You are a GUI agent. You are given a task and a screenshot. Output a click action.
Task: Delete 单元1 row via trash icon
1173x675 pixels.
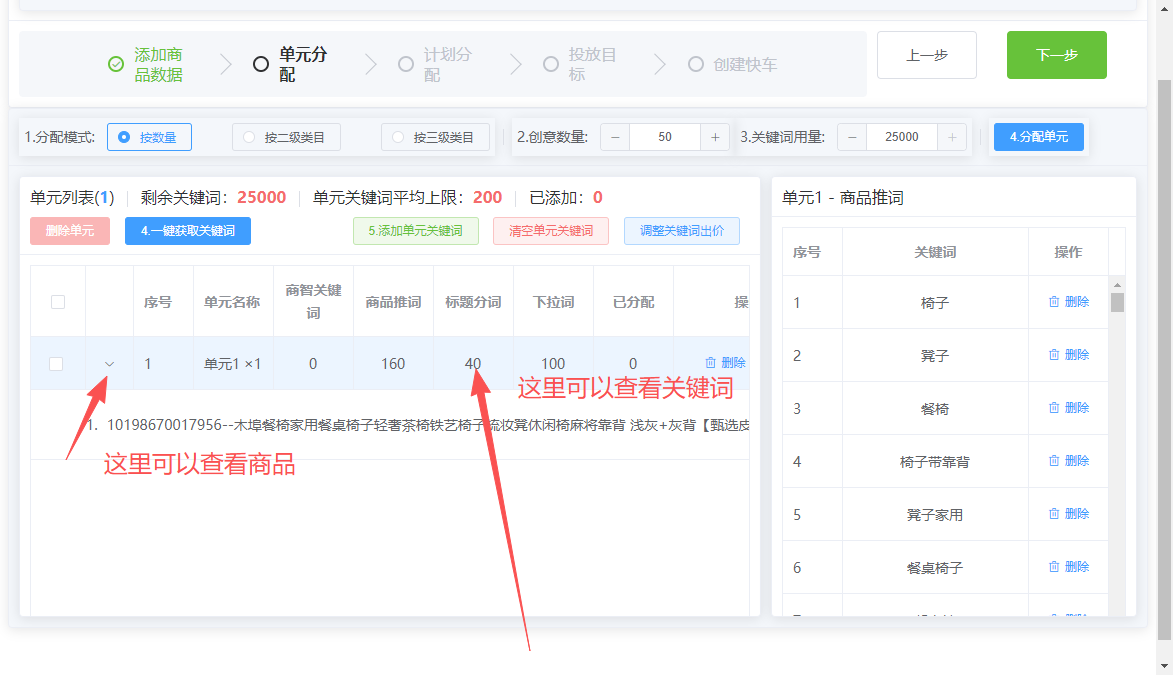[x=711, y=362]
